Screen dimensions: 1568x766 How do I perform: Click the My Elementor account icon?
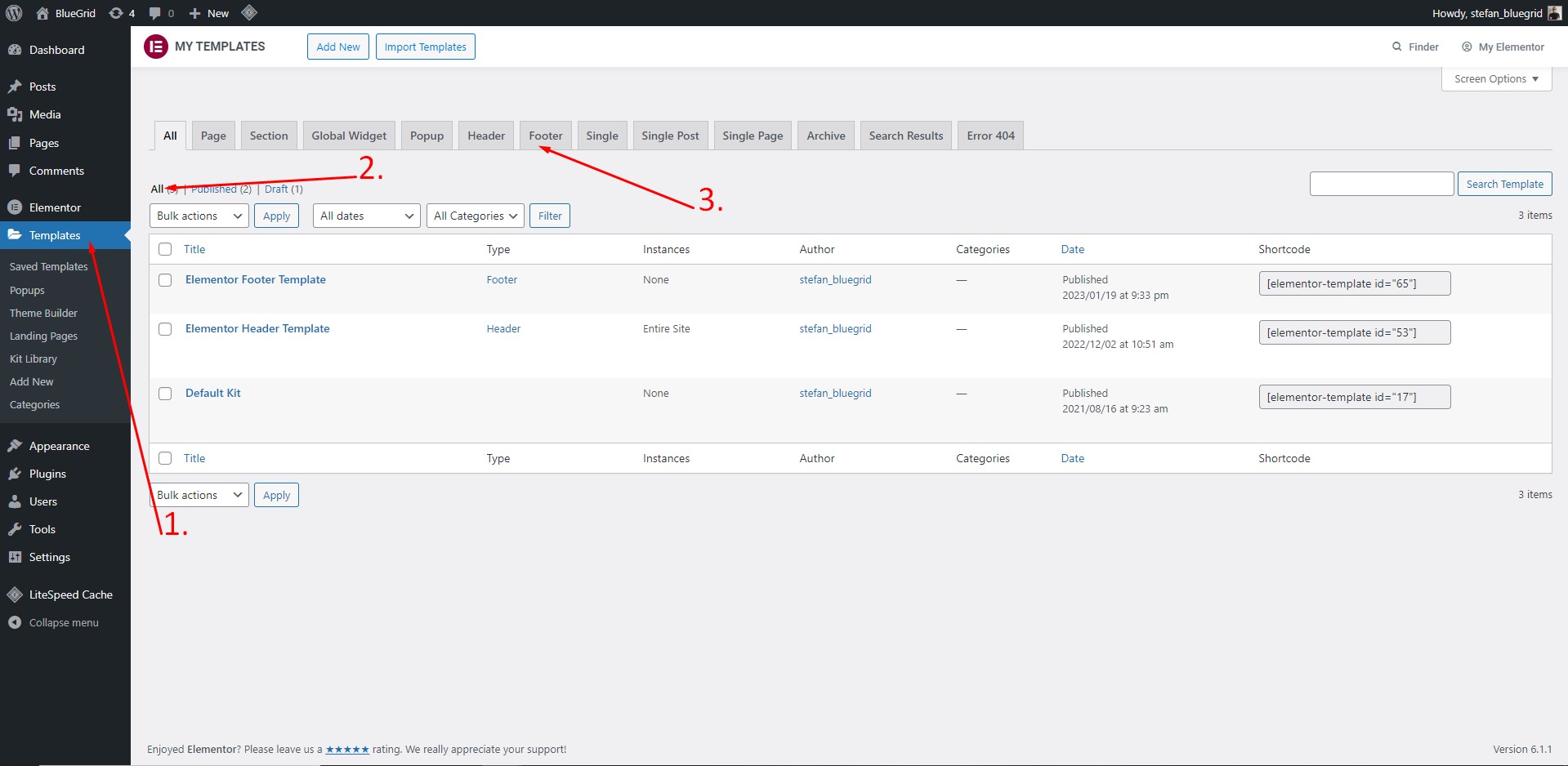point(1467,47)
